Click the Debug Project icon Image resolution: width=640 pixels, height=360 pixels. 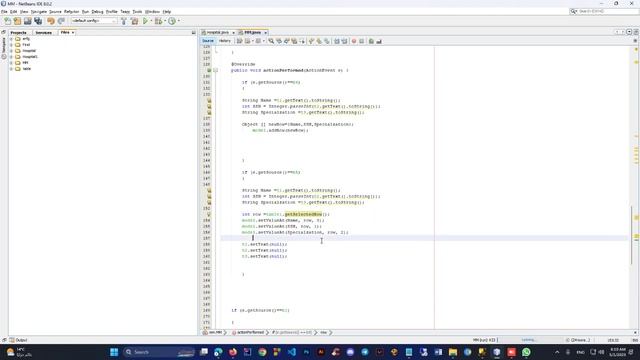[158, 21]
